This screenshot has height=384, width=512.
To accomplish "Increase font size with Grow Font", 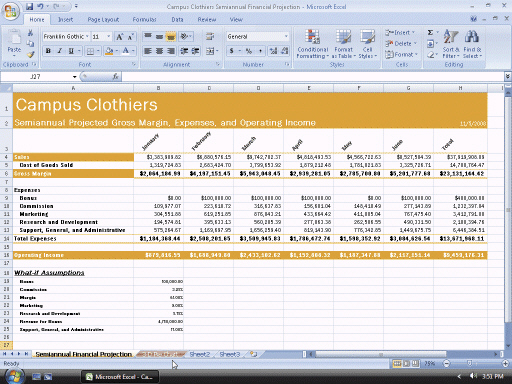I will (x=120, y=37).
